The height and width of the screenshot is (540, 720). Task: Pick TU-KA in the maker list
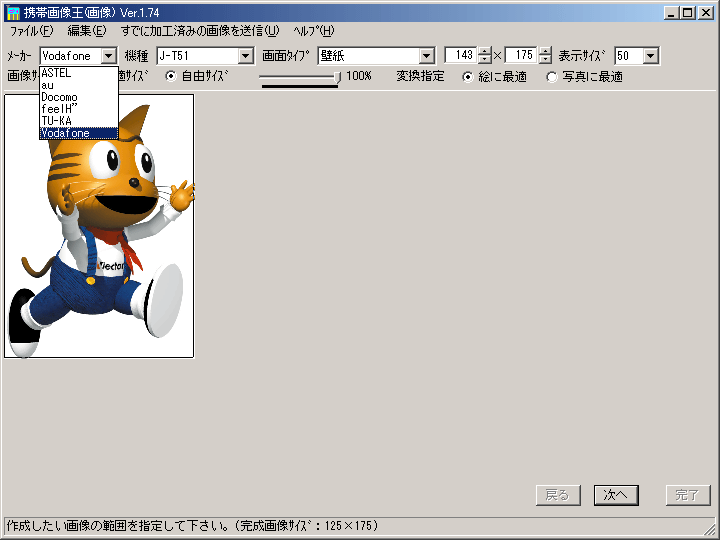(79, 121)
